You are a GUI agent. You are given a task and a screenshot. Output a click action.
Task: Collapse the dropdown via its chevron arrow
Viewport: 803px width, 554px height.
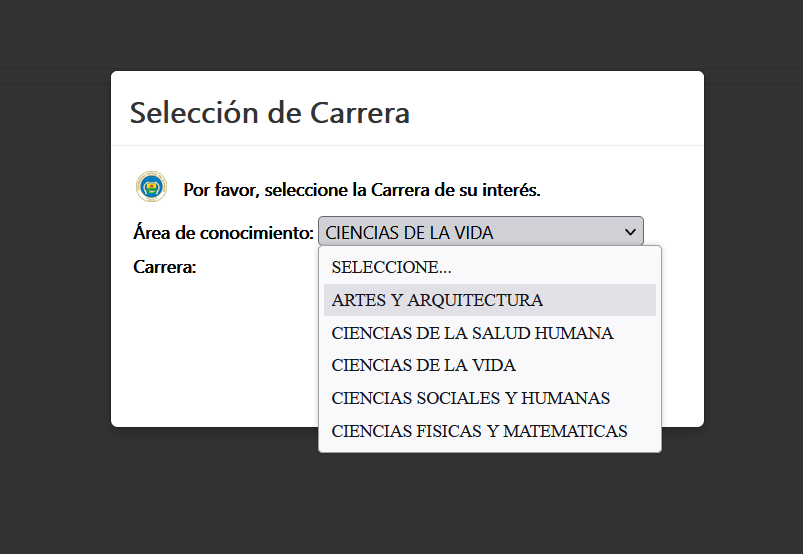(630, 232)
